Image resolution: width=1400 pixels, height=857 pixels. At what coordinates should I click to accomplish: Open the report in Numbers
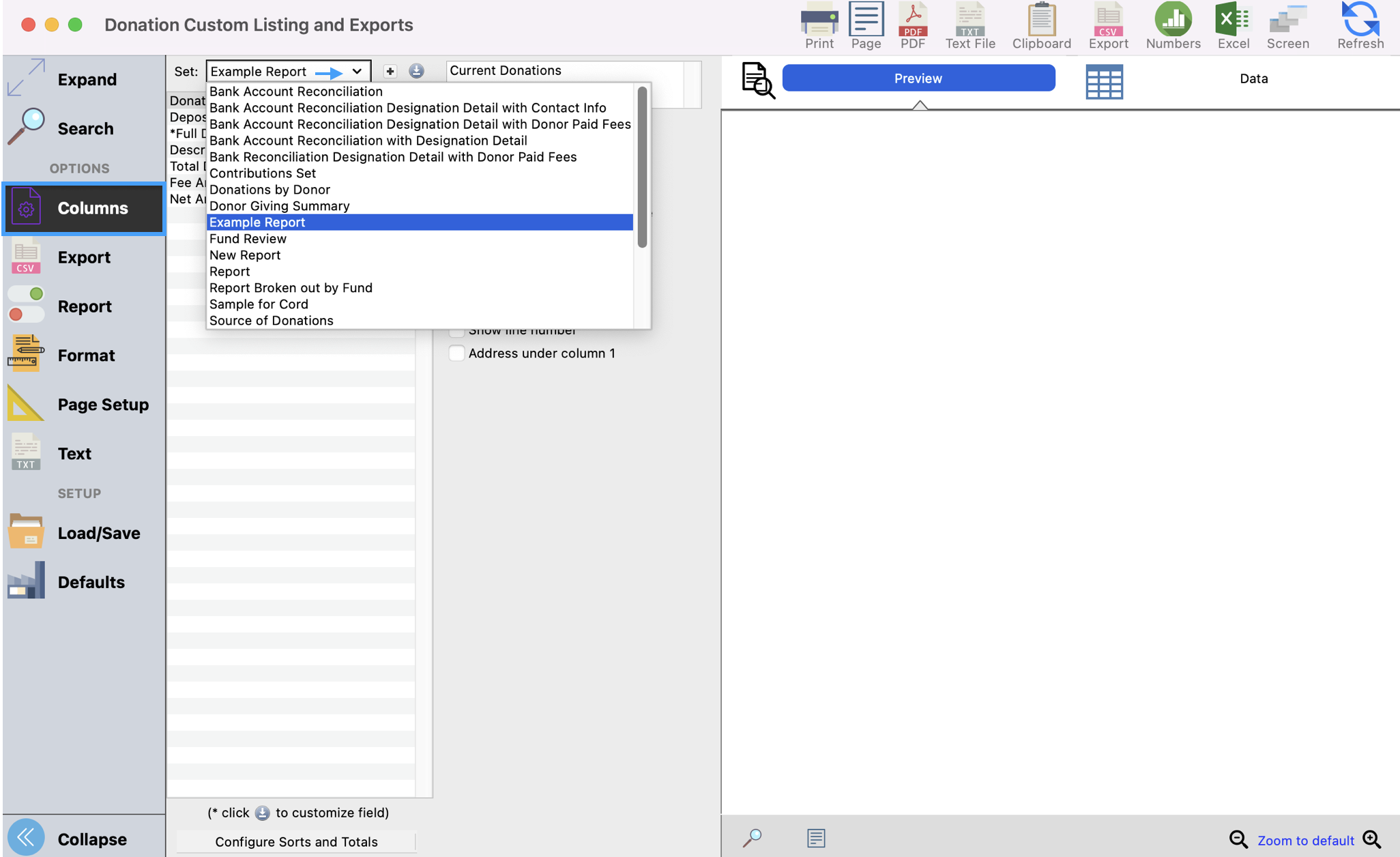point(1173,25)
